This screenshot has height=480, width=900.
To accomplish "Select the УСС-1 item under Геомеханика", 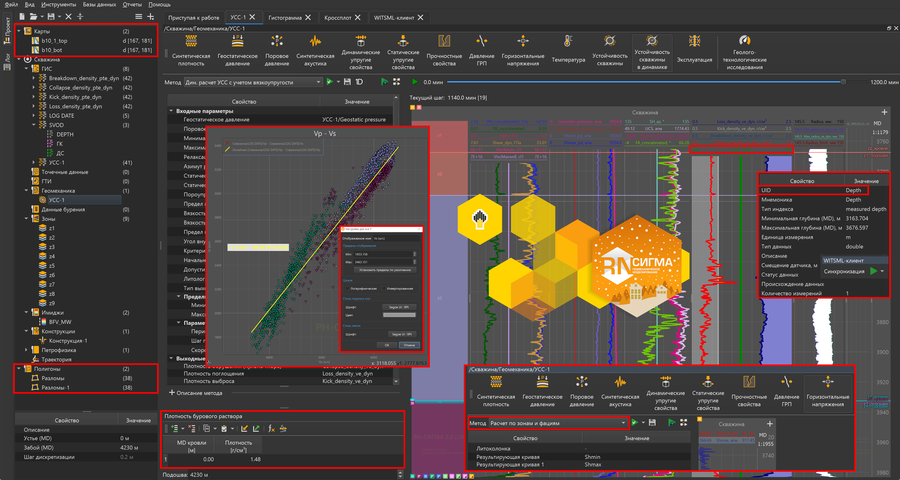I will point(57,200).
